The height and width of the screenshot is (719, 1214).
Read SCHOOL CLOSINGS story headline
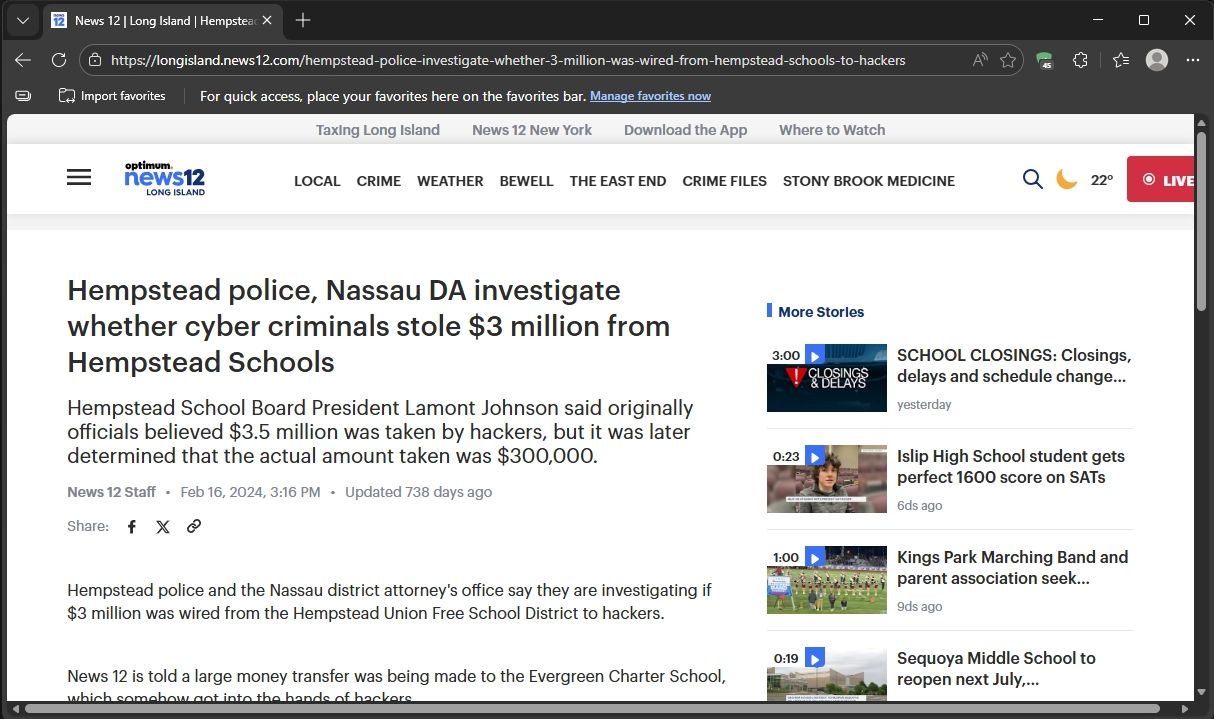click(1014, 366)
